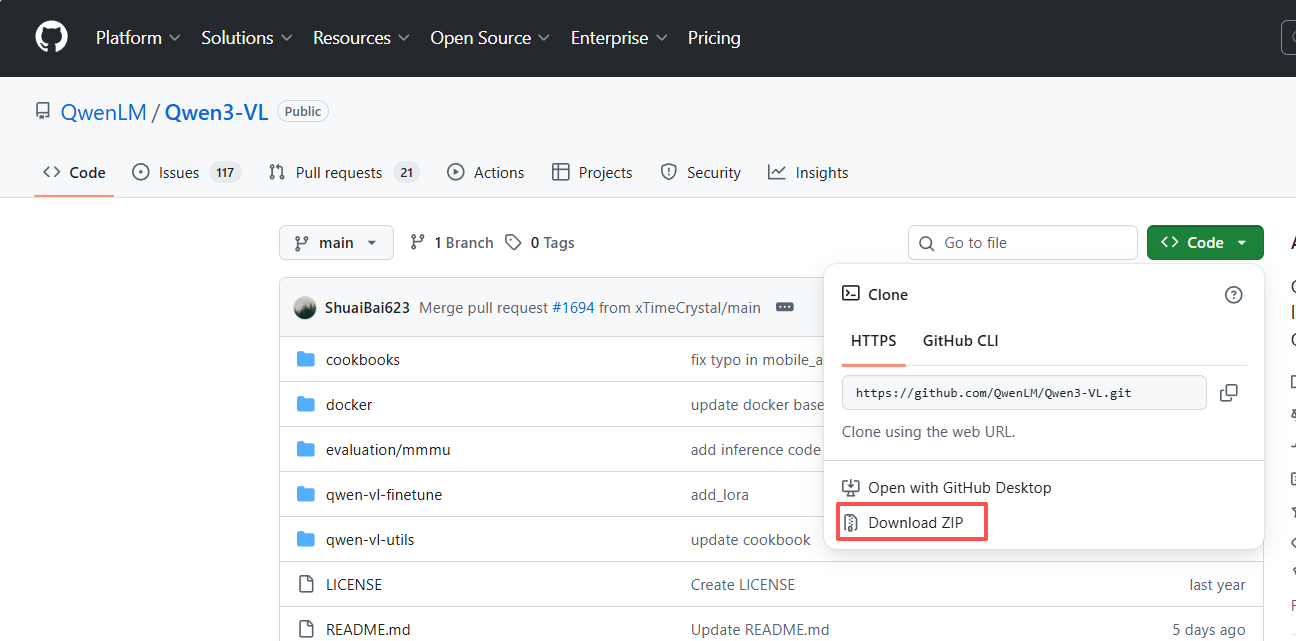Open the README.md file
1296x641 pixels.
(368, 630)
